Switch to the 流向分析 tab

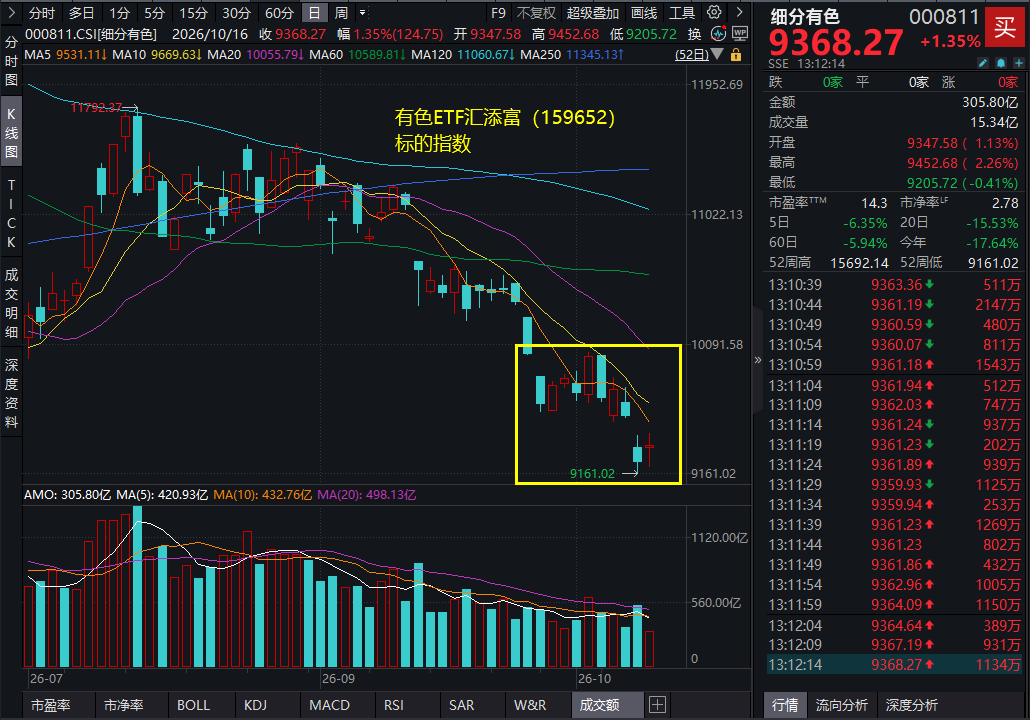tap(841, 705)
